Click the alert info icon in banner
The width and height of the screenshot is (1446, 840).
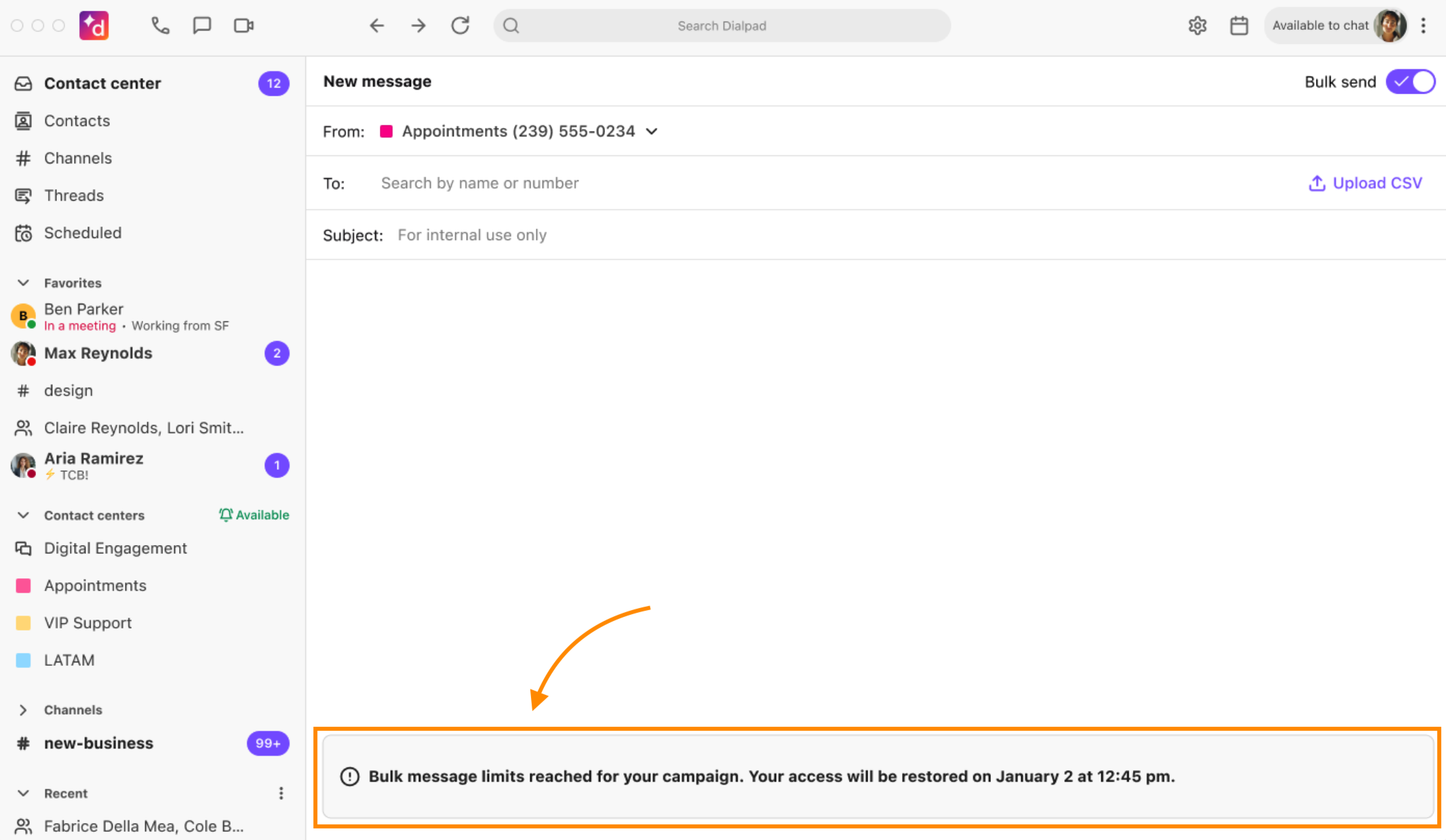click(350, 776)
